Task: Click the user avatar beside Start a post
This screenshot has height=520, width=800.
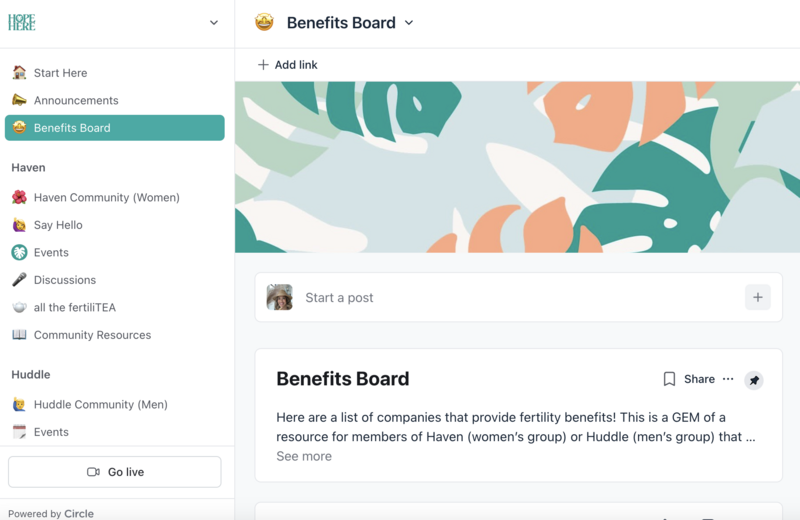Action: click(280, 297)
